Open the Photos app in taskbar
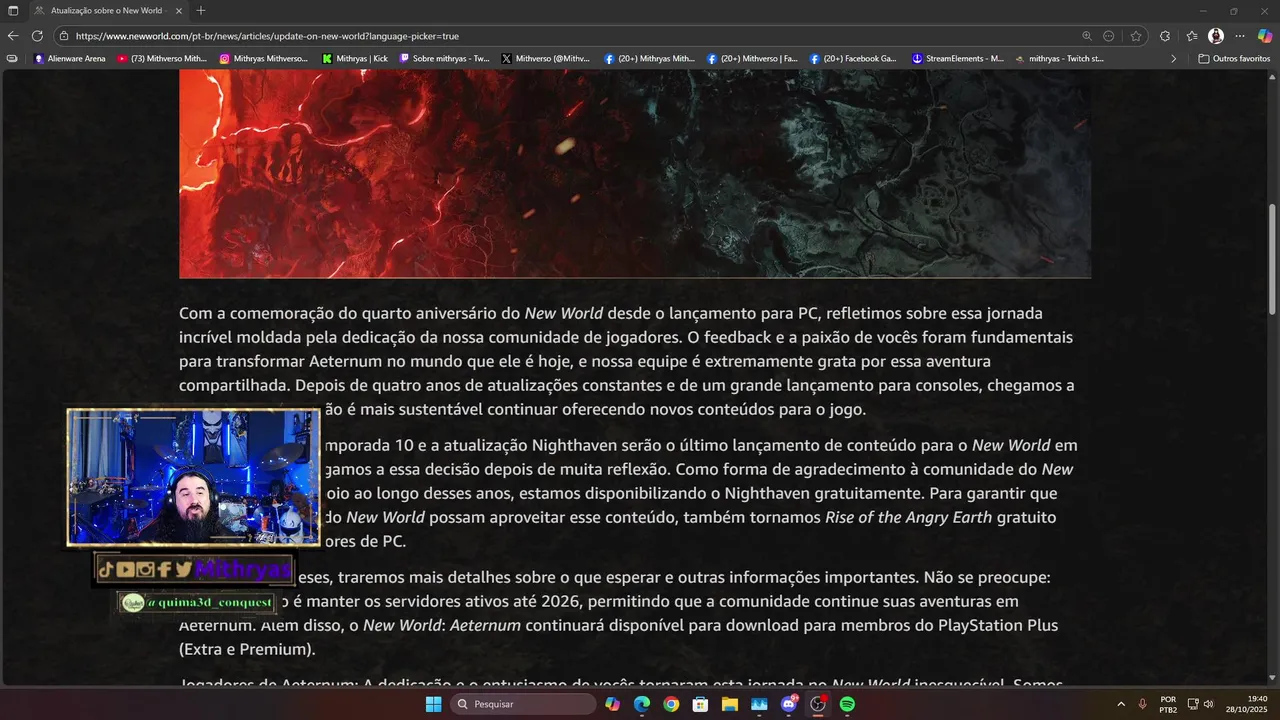Viewport: 1280px width, 720px height. click(x=759, y=704)
